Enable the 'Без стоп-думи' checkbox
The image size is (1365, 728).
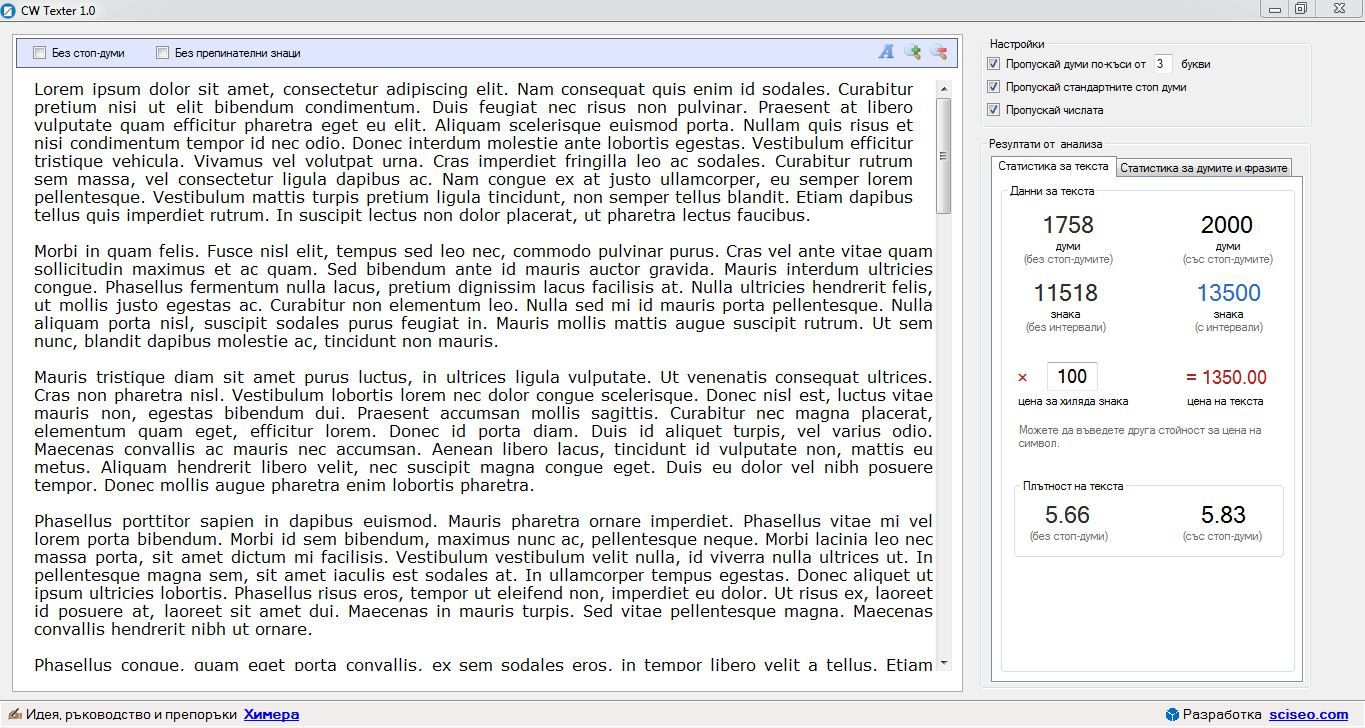click(x=40, y=53)
